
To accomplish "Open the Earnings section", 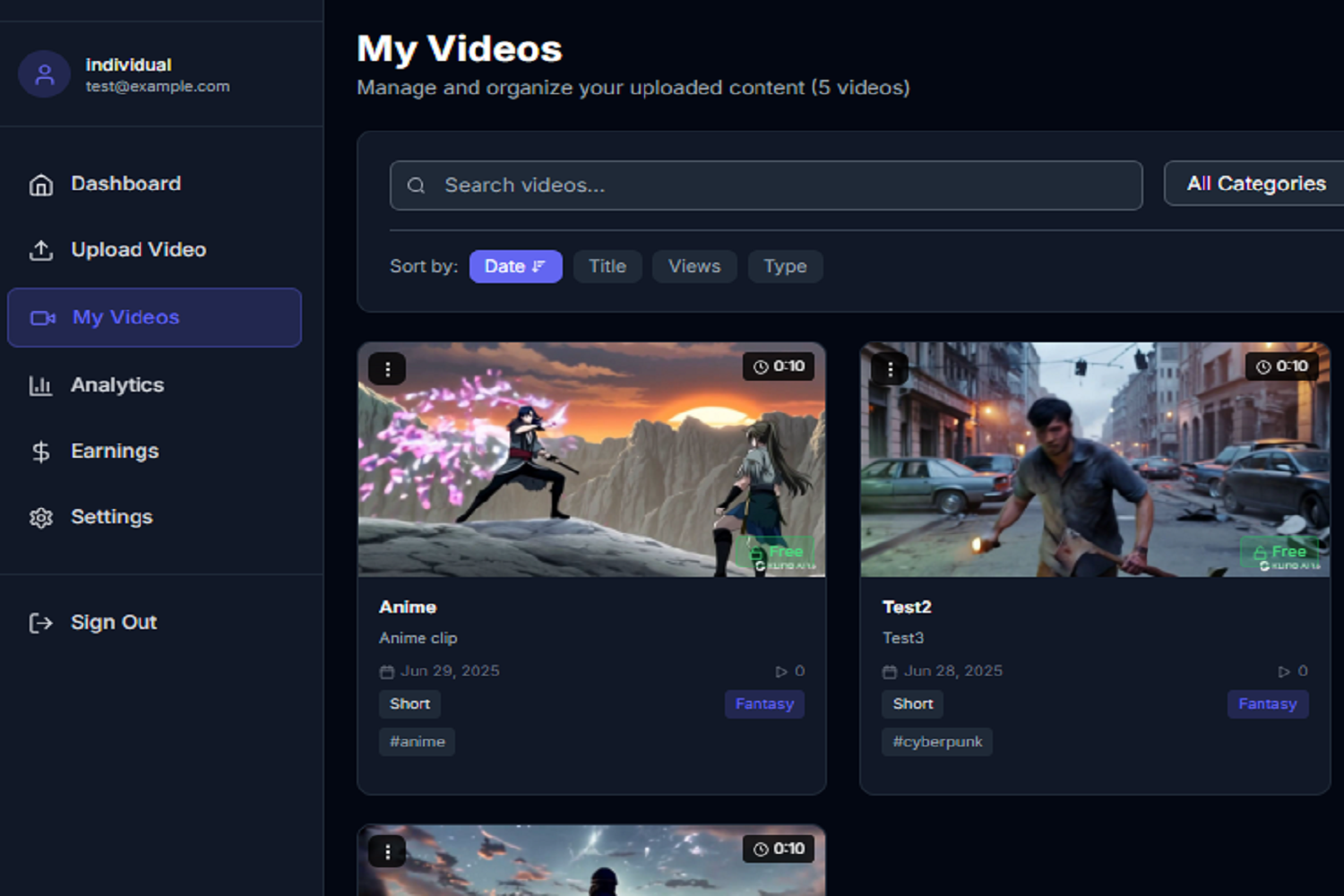I will point(154,452).
